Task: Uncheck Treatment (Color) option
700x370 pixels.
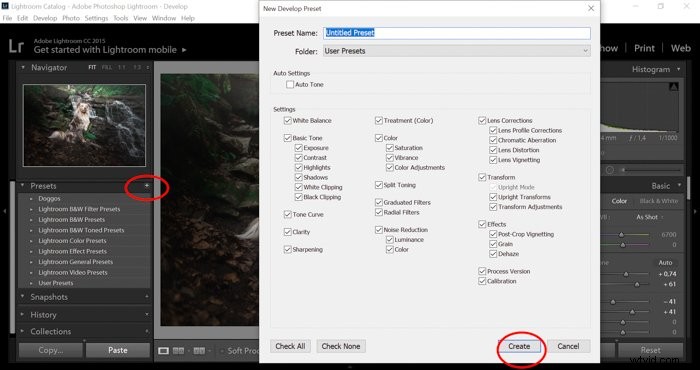Action: click(x=379, y=121)
